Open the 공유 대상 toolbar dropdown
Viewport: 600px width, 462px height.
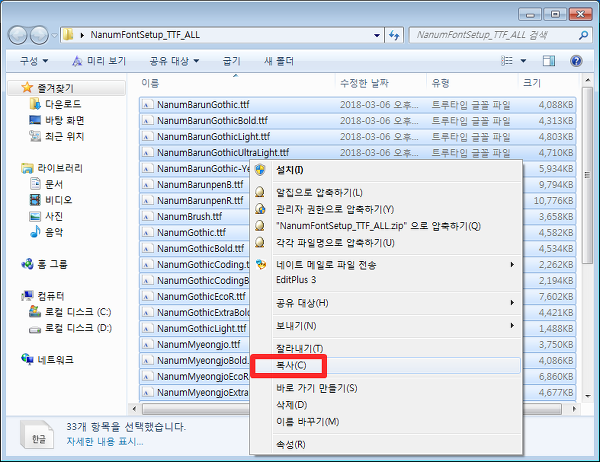click(174, 61)
